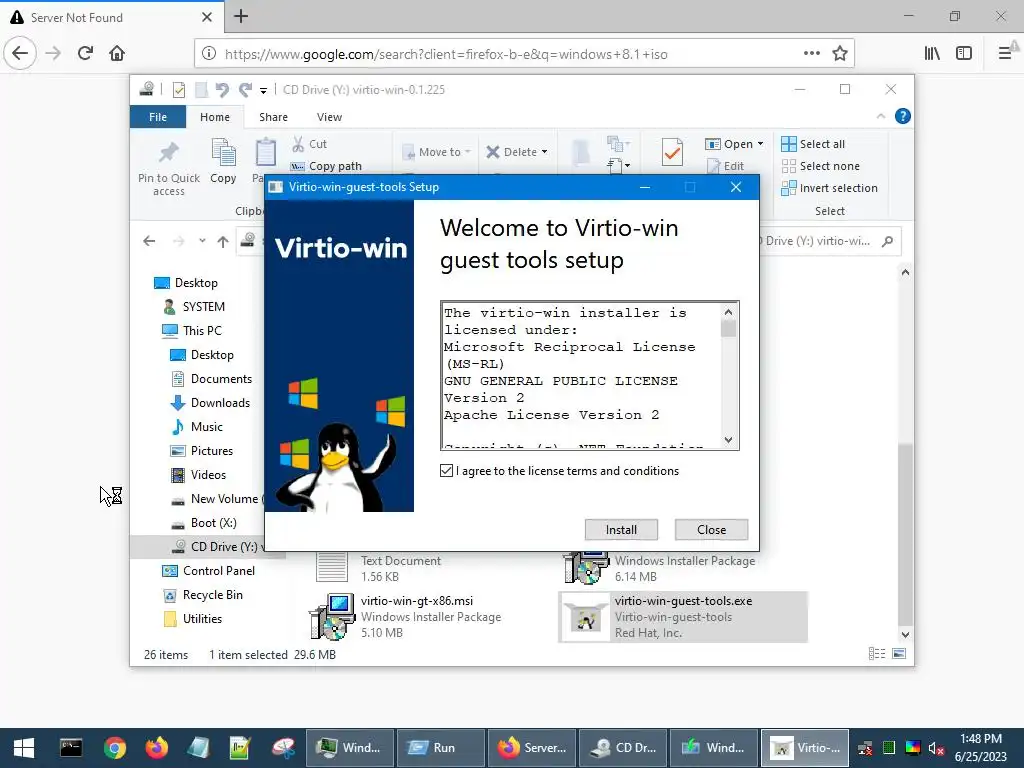Click the Explorer back arrow
This screenshot has width=1024, height=768.
coord(149,241)
